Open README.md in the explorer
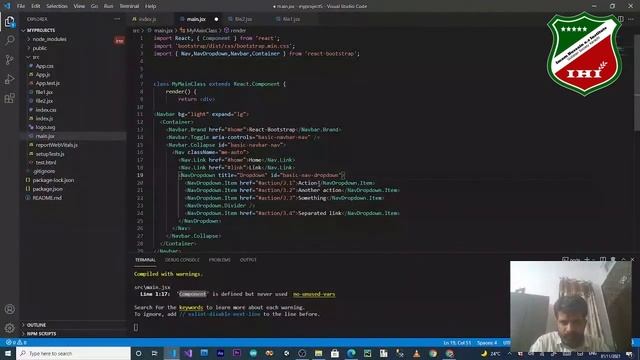 click(47, 198)
